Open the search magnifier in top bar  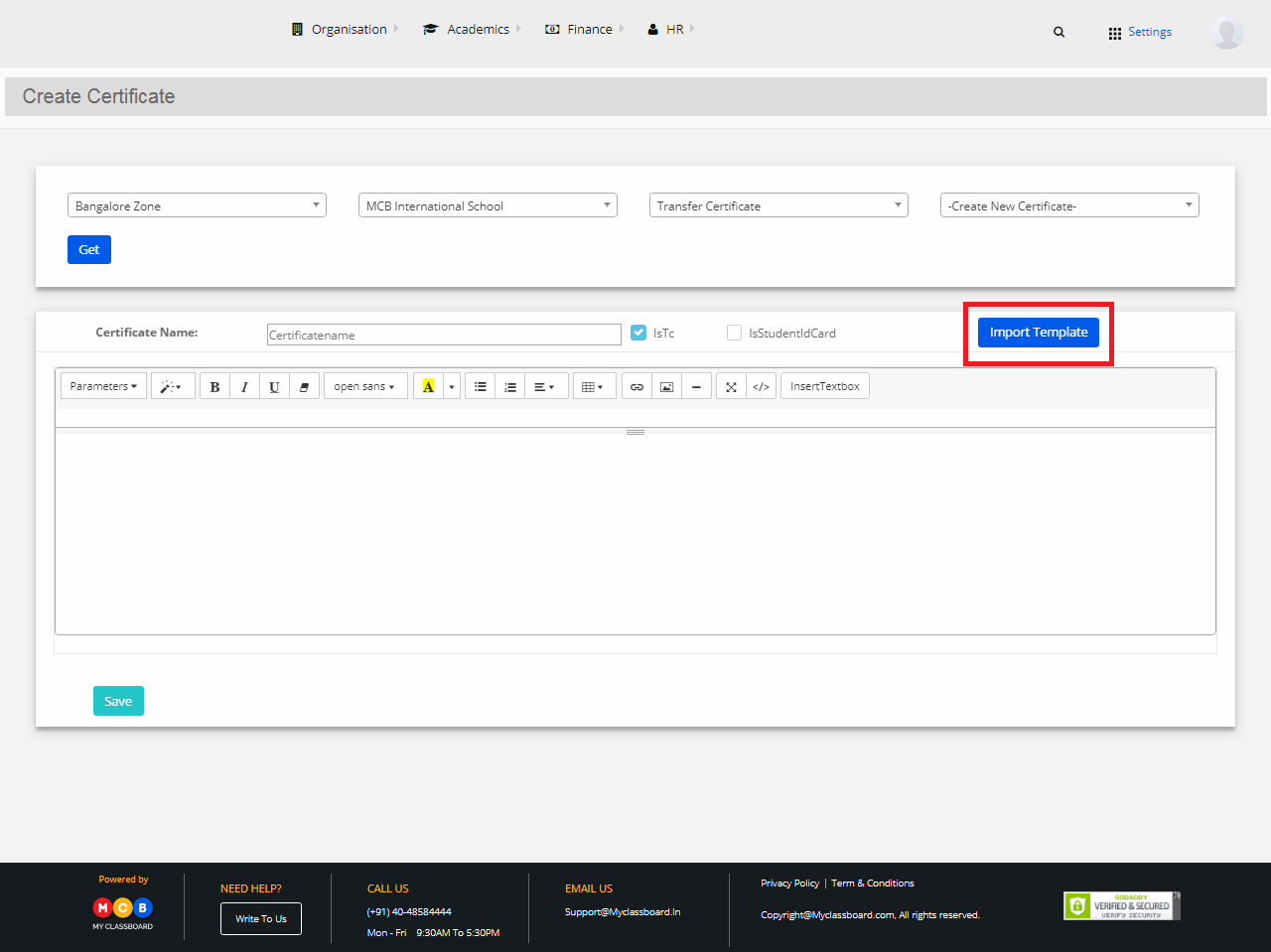1059,32
